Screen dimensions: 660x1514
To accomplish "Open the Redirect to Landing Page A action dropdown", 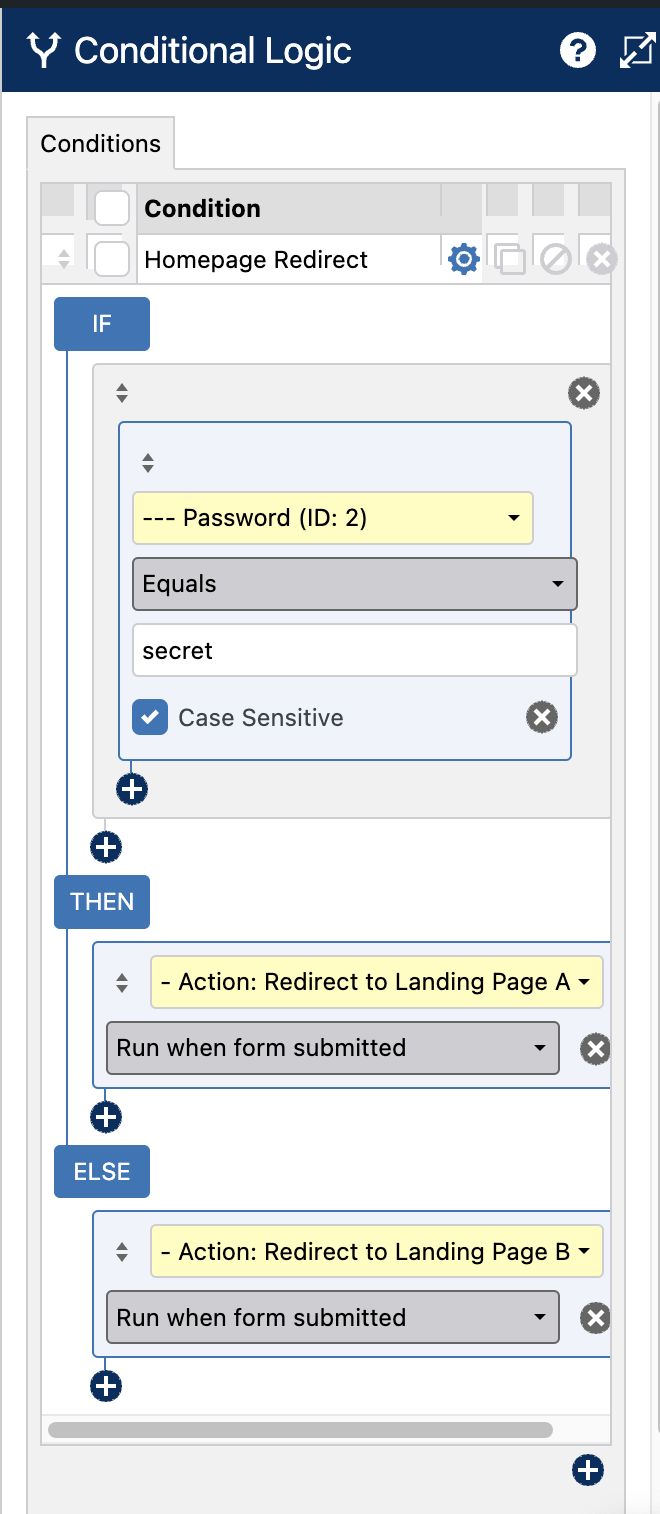I will (x=376, y=982).
